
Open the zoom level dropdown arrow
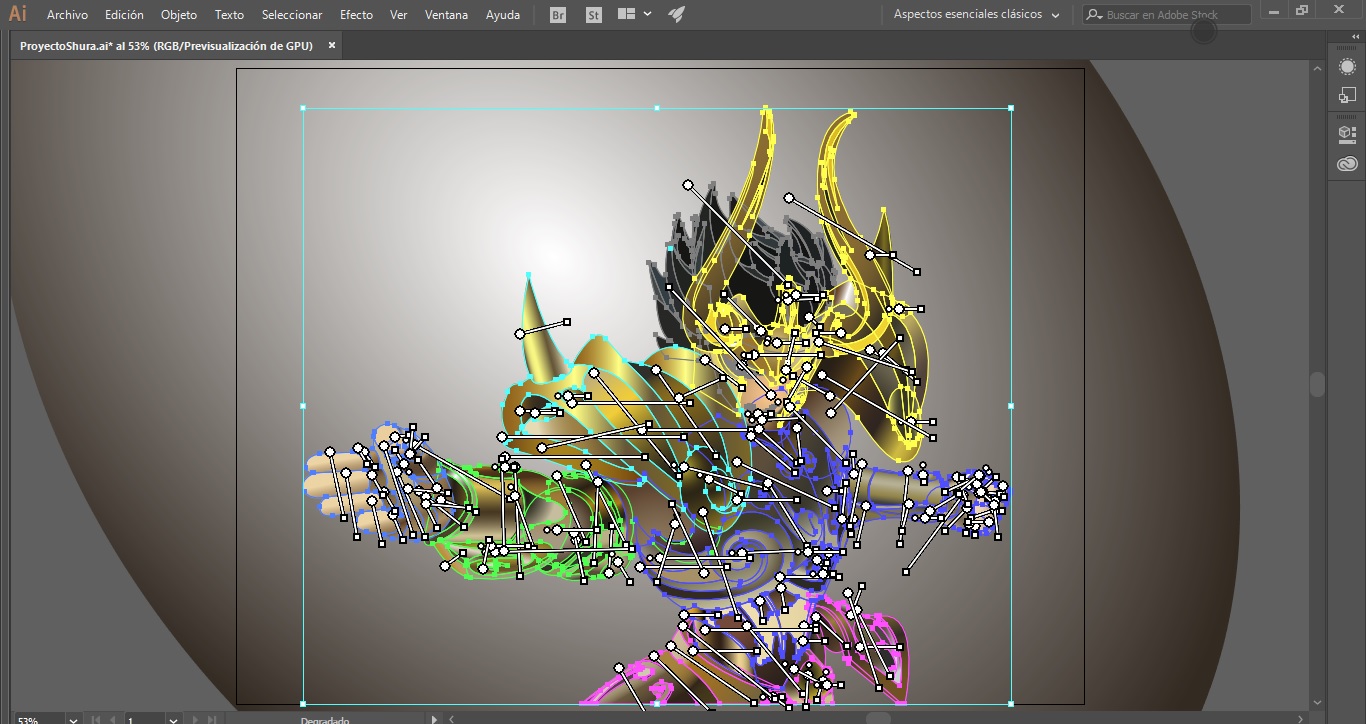coord(73,720)
